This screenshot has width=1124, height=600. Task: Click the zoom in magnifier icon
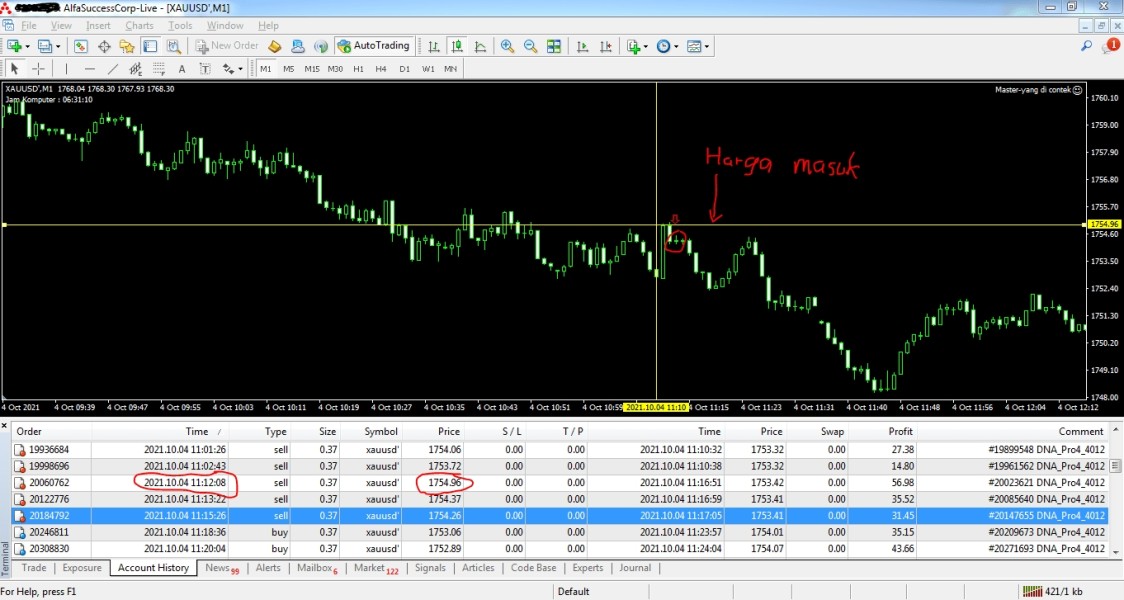coord(507,46)
